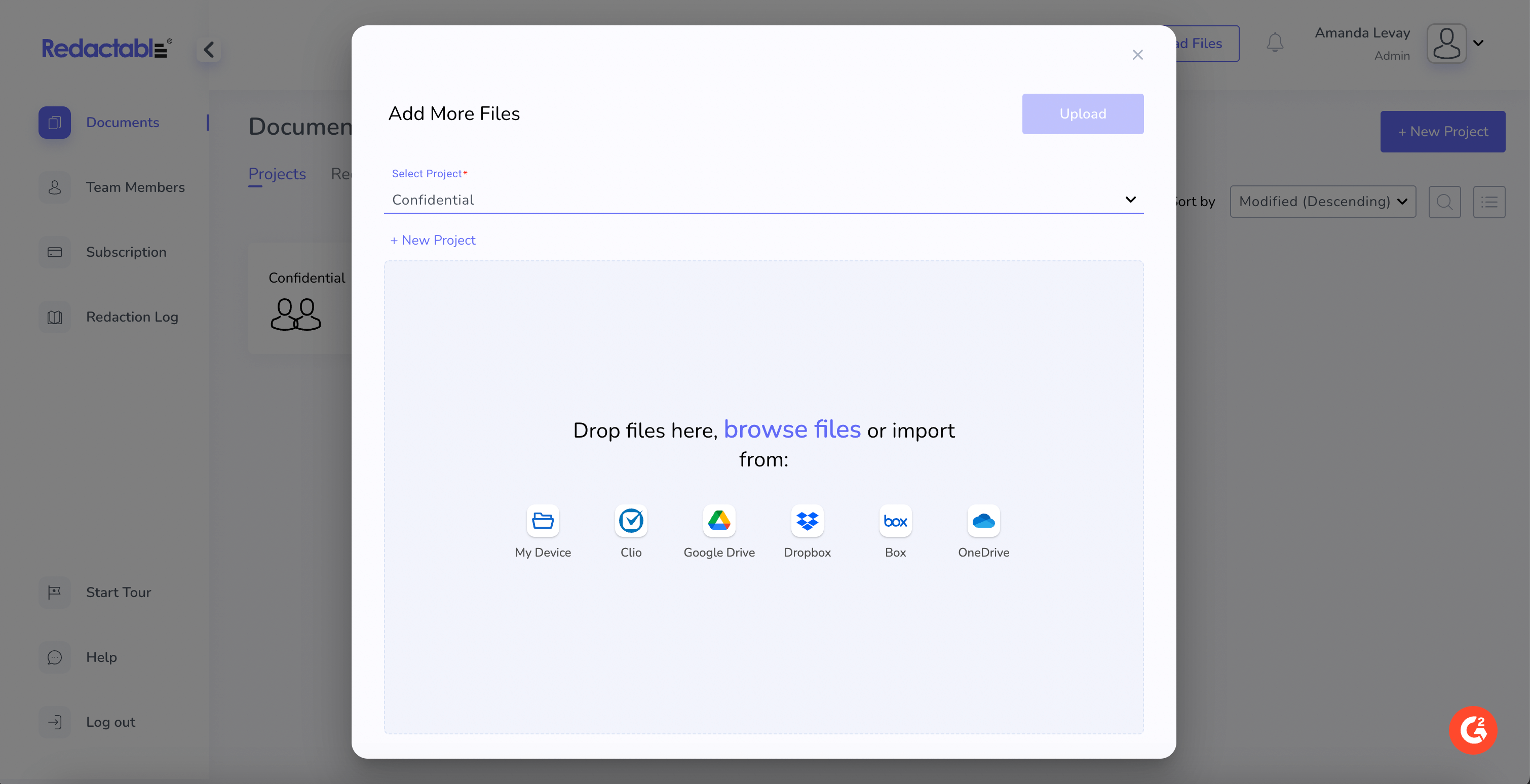Expand the user account menu arrow
Image resolution: width=1530 pixels, height=784 pixels.
tap(1478, 43)
